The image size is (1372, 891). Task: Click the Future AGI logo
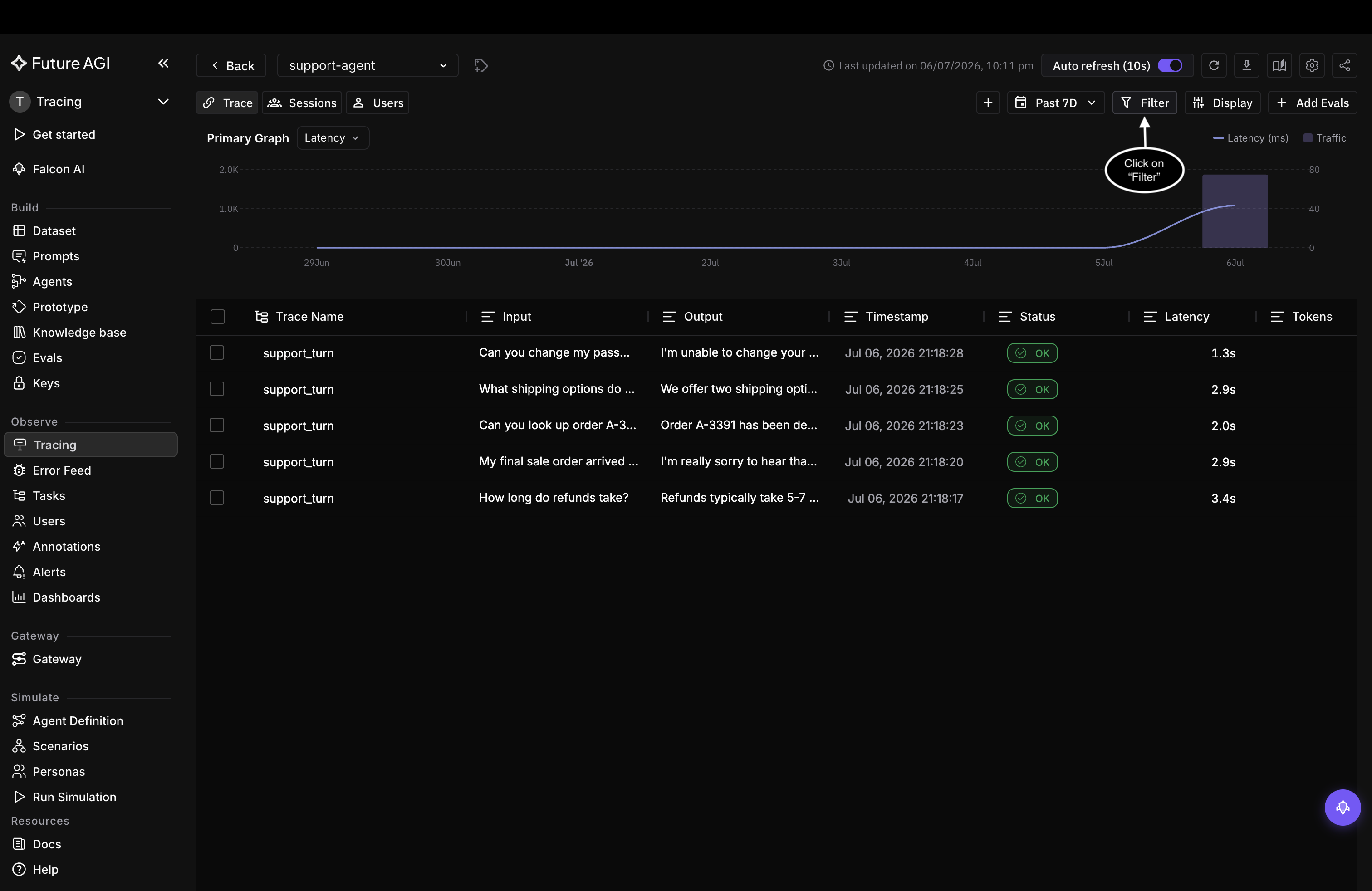point(60,63)
